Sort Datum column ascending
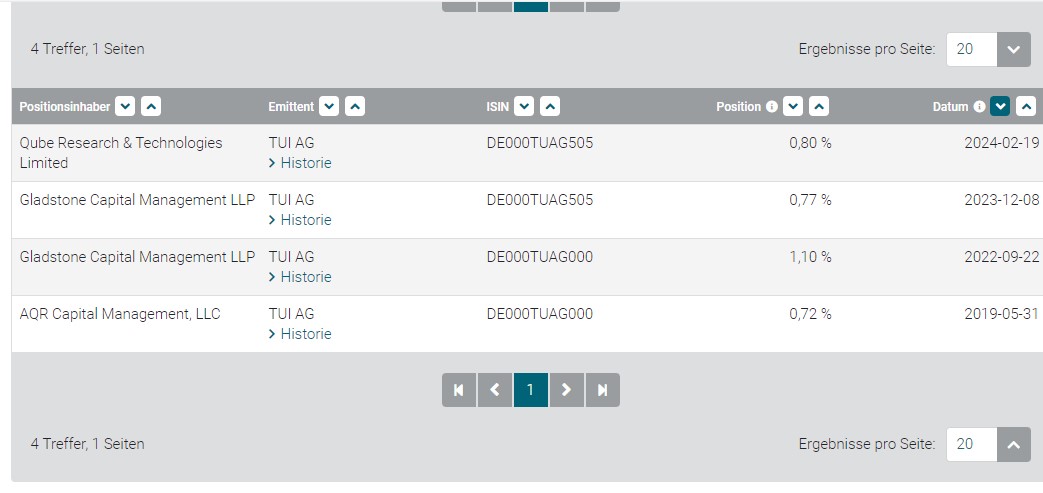This screenshot has width=1043, height=493. coord(1026,106)
